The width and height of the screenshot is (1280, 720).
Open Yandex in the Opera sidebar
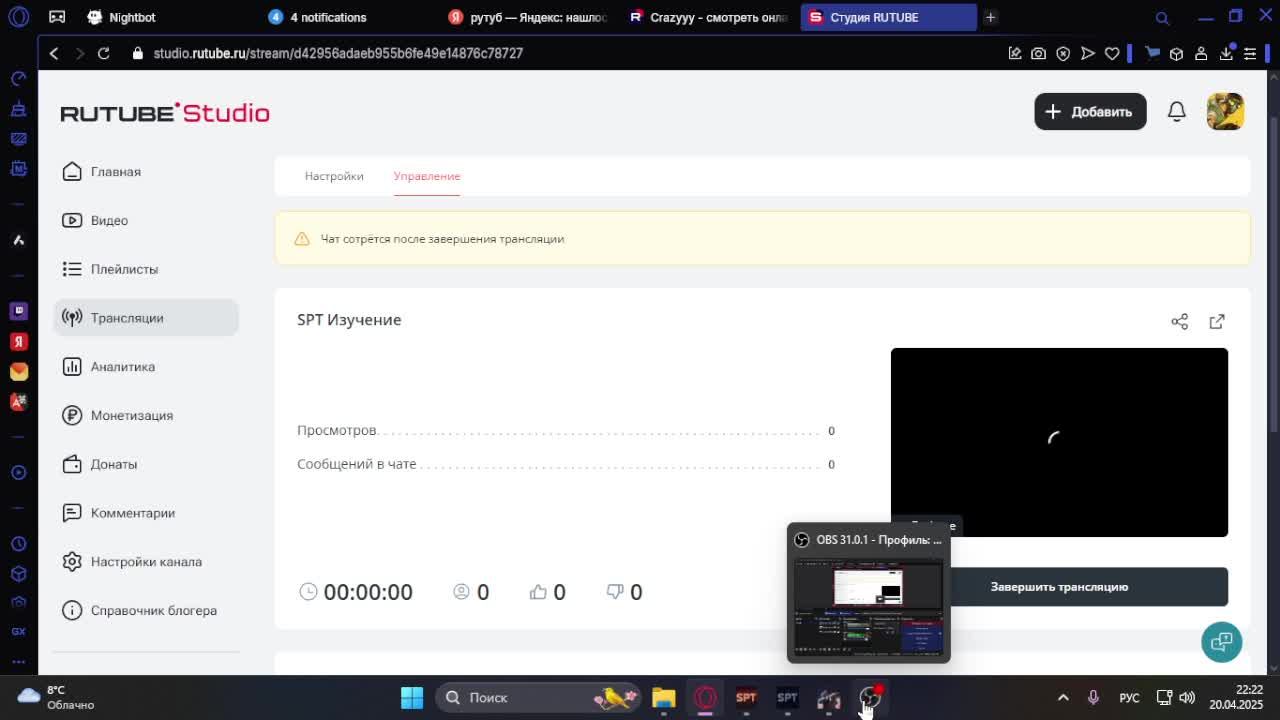(x=18, y=341)
